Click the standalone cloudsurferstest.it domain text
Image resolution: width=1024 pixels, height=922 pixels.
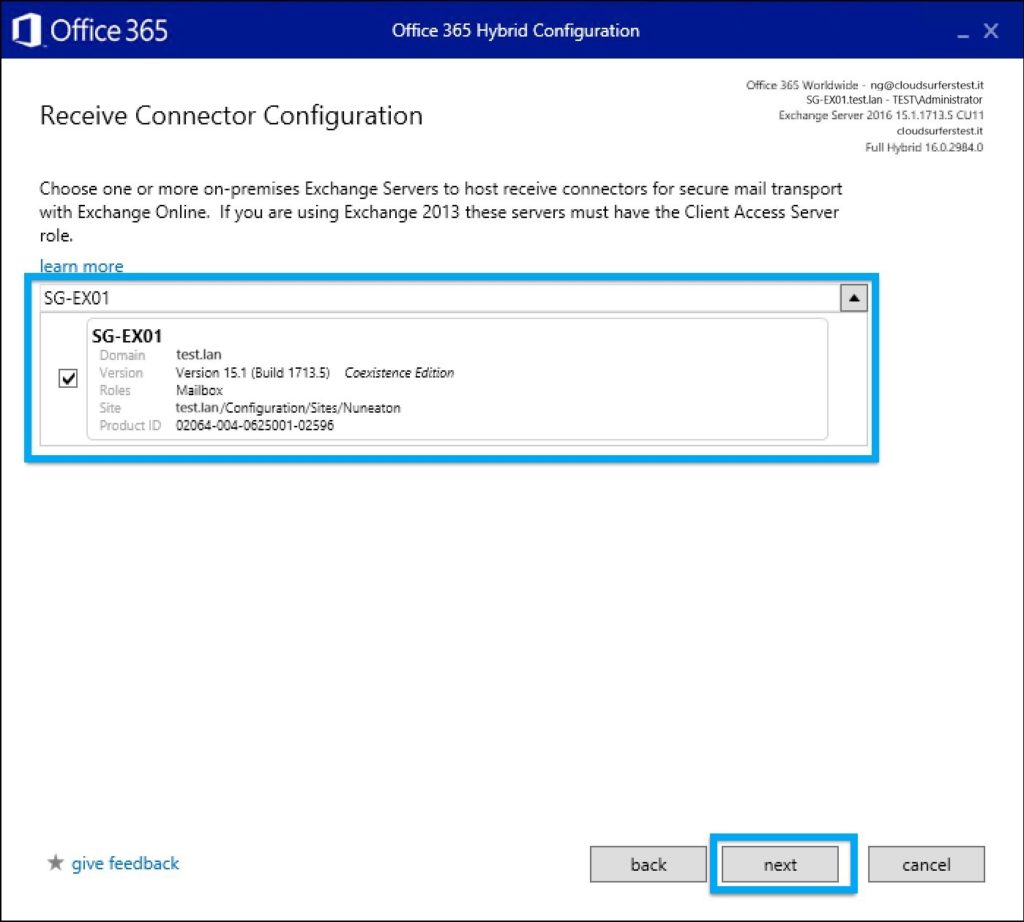(939, 131)
